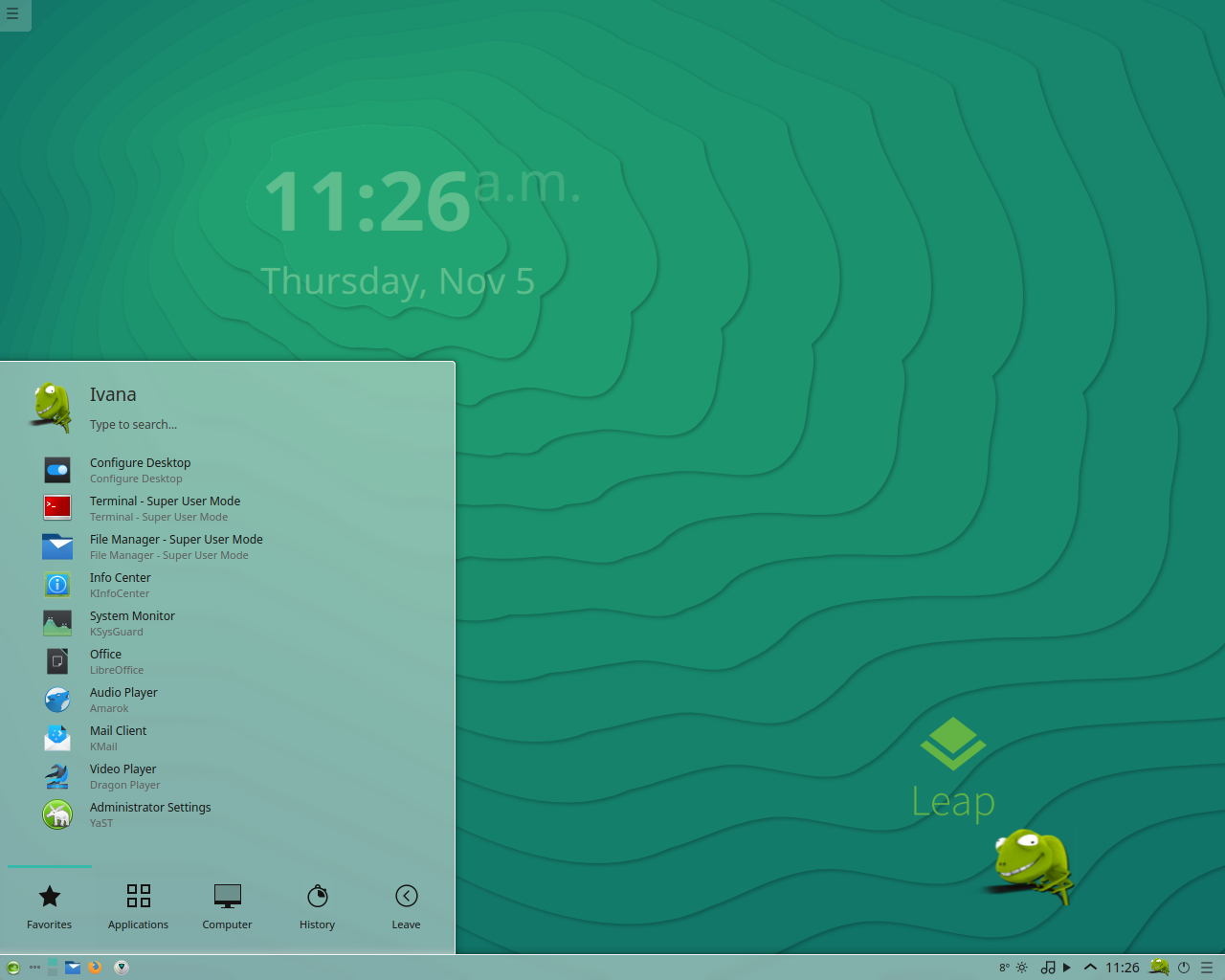Open Configure Desktop from favorites

click(228, 470)
